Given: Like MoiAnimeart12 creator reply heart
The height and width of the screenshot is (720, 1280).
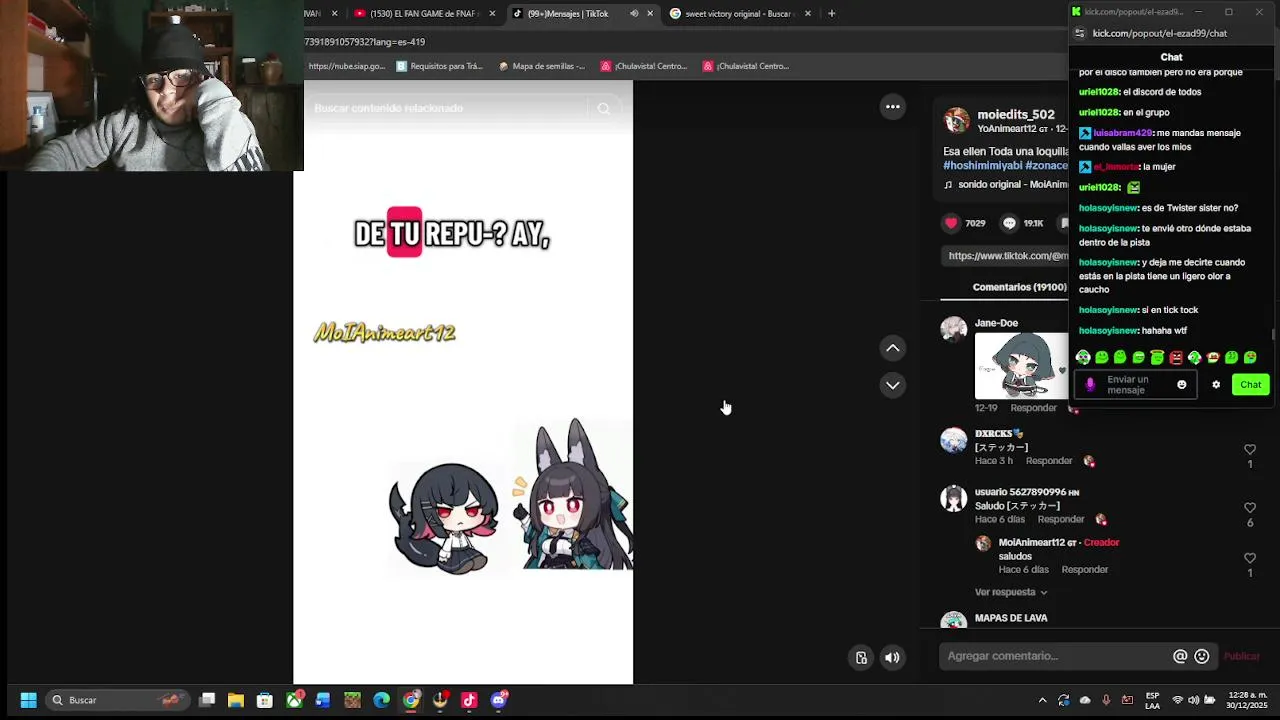Looking at the screenshot, I should [x=1249, y=558].
